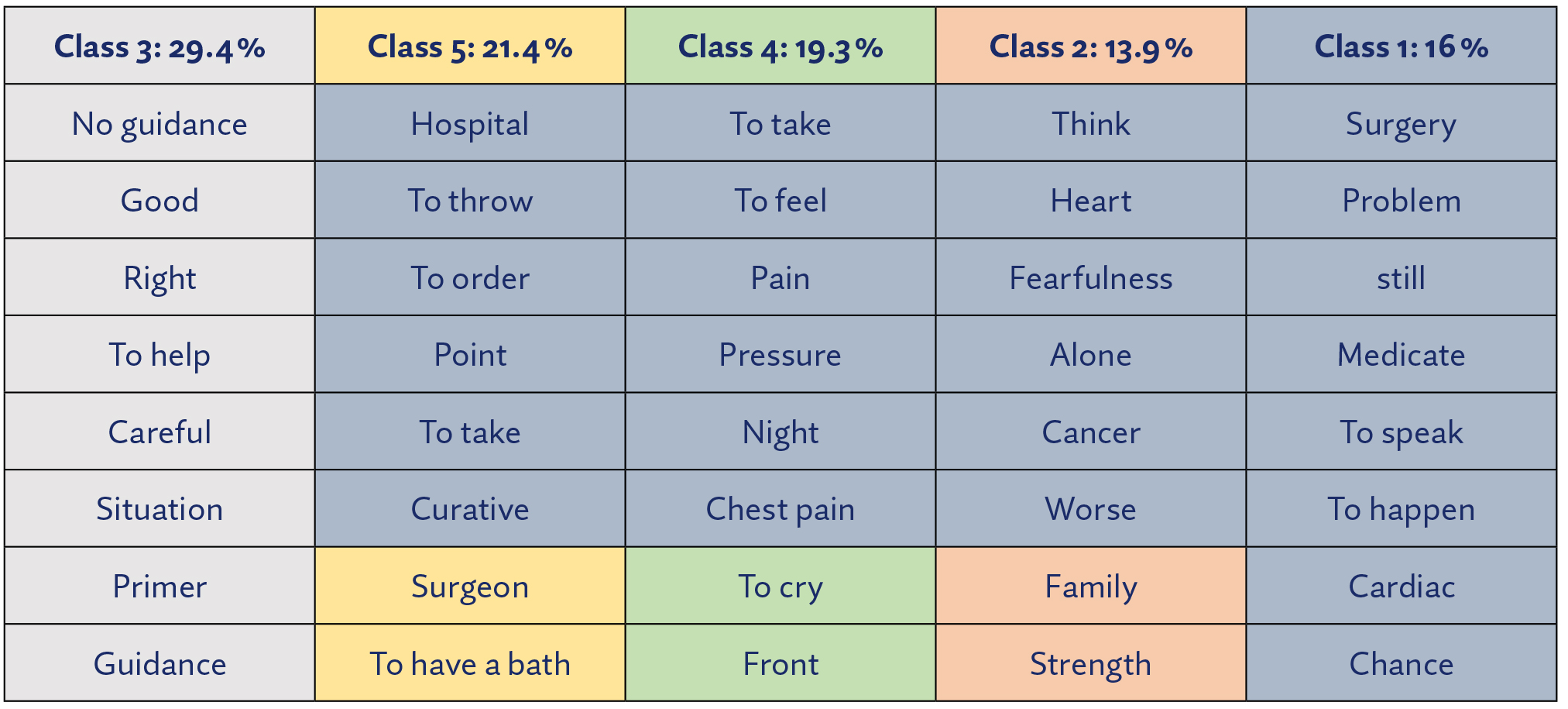Select the "Fearfulness" cell
The width and height of the screenshot is (1568, 709).
click(1091, 278)
